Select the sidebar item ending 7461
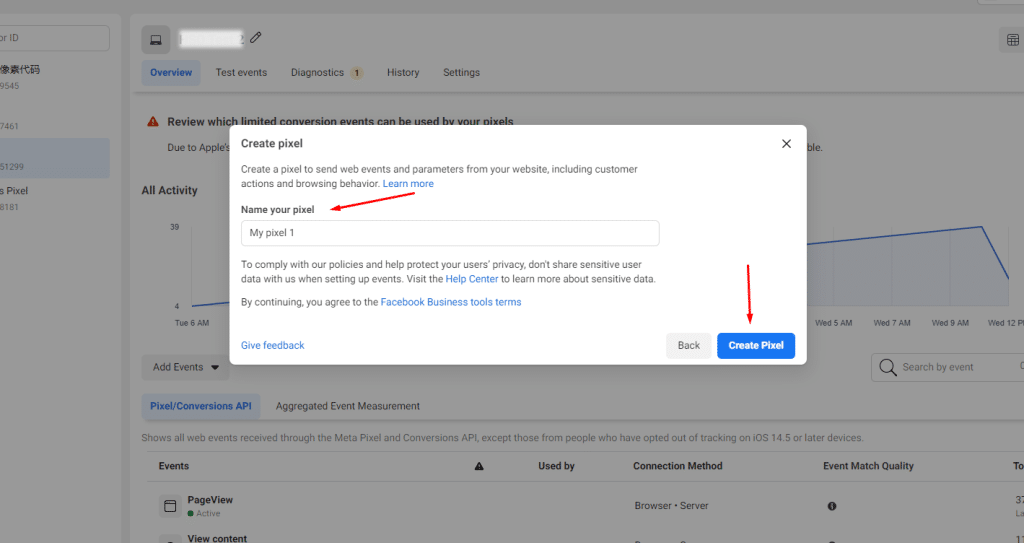Screen dimensions: 1024x543 tap(55, 118)
